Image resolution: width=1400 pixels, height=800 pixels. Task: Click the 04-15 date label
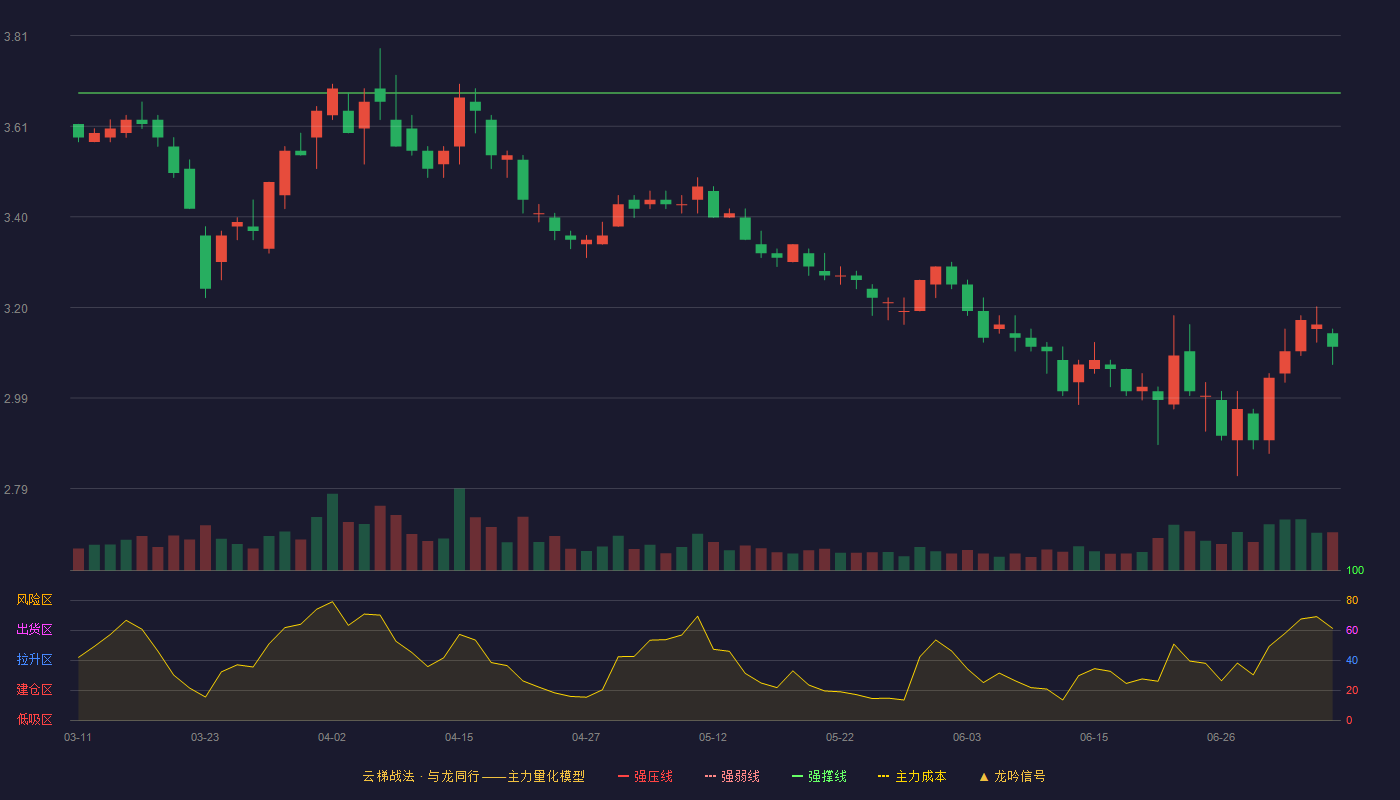(x=459, y=737)
